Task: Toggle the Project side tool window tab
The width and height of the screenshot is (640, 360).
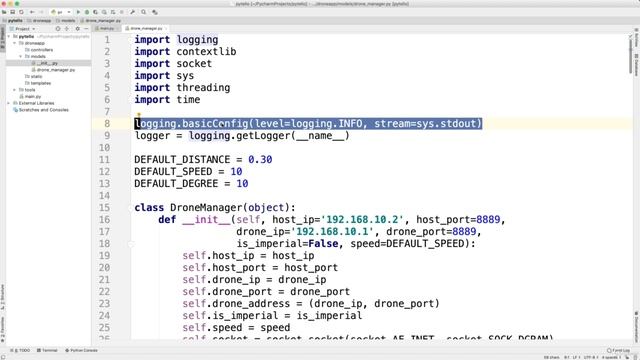Action: pos(3,39)
